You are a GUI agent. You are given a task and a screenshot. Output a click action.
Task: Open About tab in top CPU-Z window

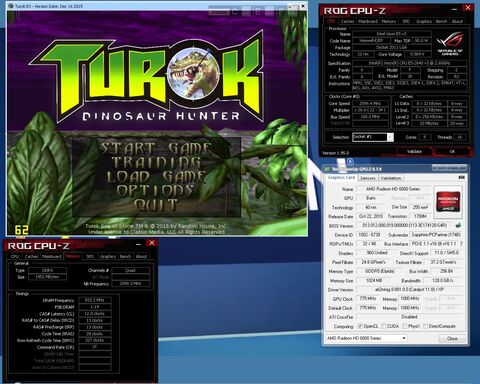457,21
